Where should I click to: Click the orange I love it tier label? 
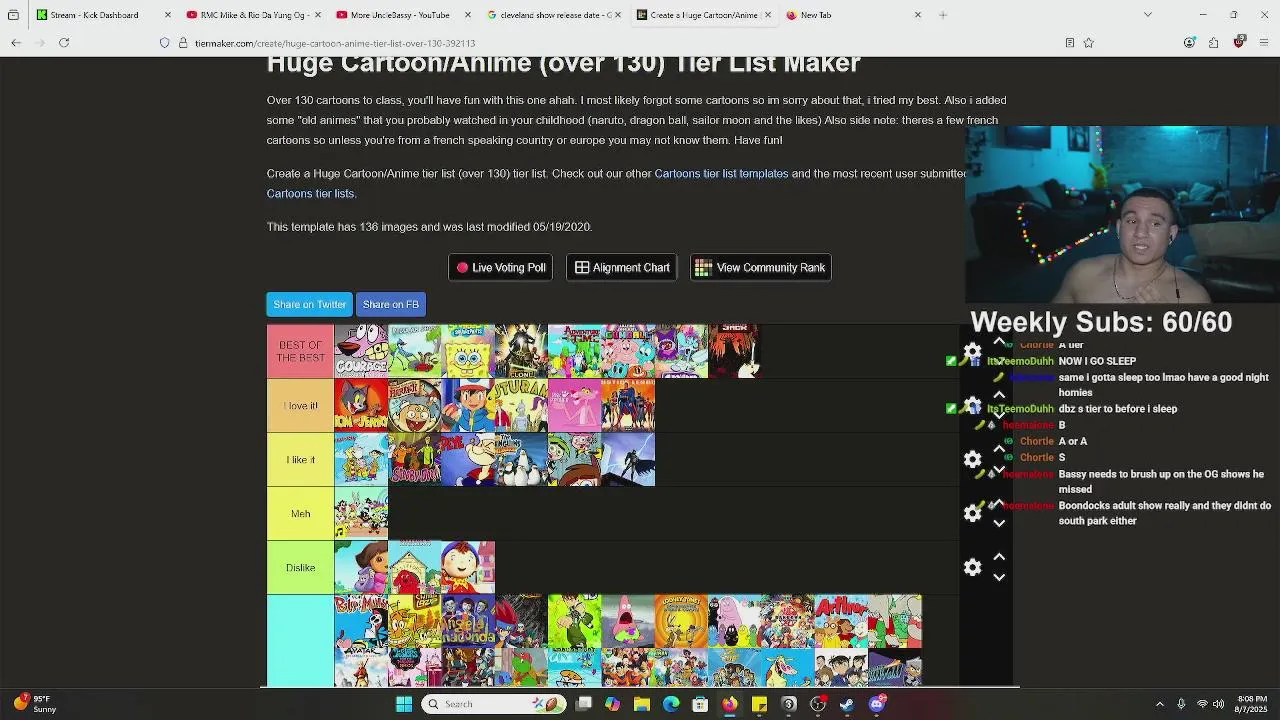300,405
